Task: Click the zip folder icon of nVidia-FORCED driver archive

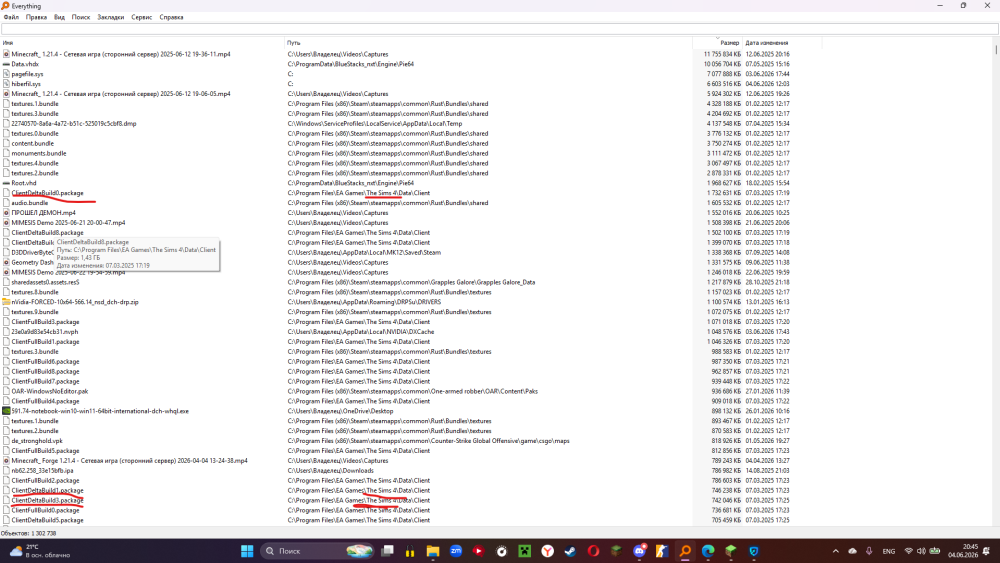Action: coord(6,302)
